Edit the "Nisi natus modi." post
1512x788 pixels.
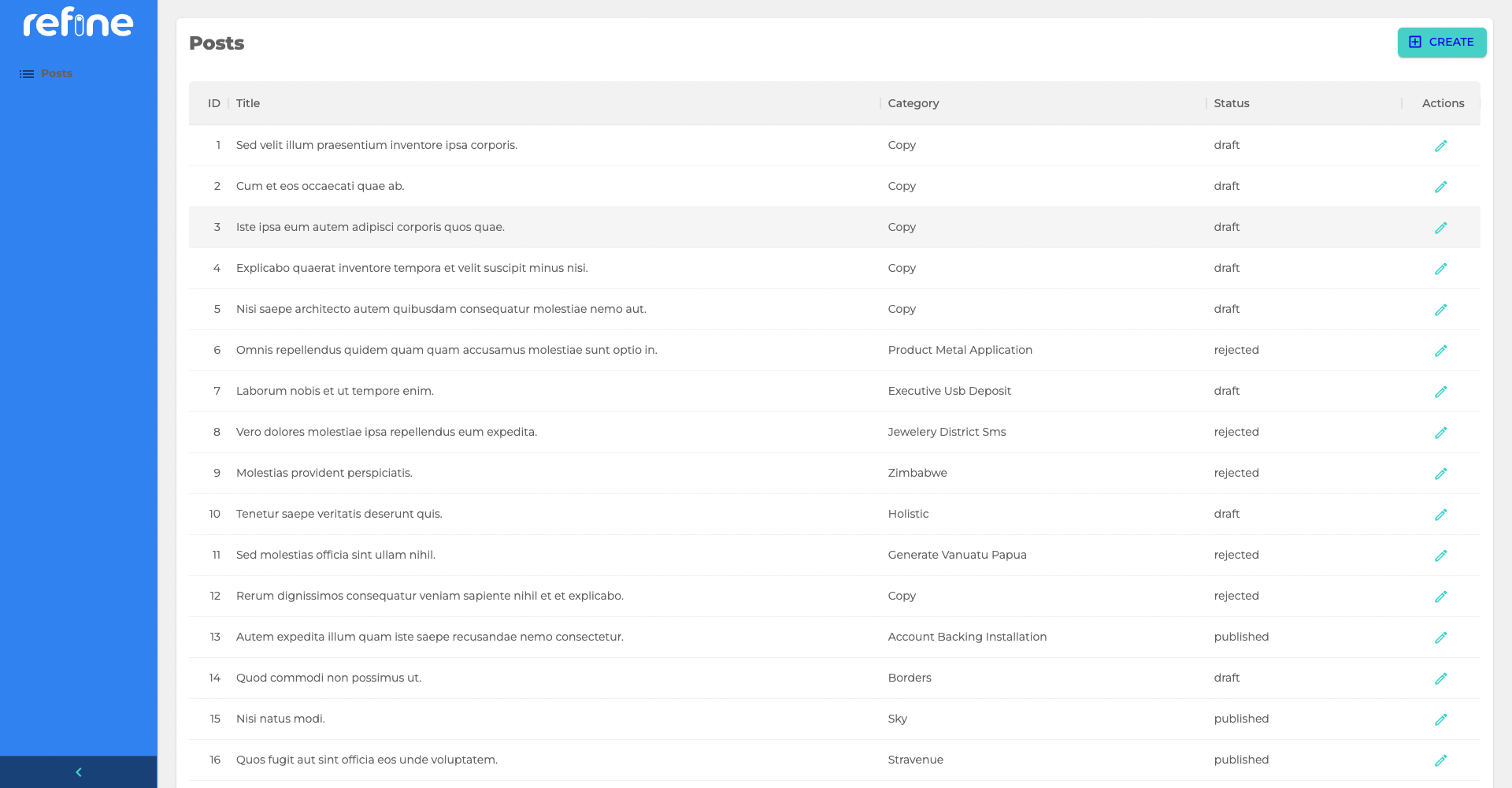pyautogui.click(x=1441, y=719)
